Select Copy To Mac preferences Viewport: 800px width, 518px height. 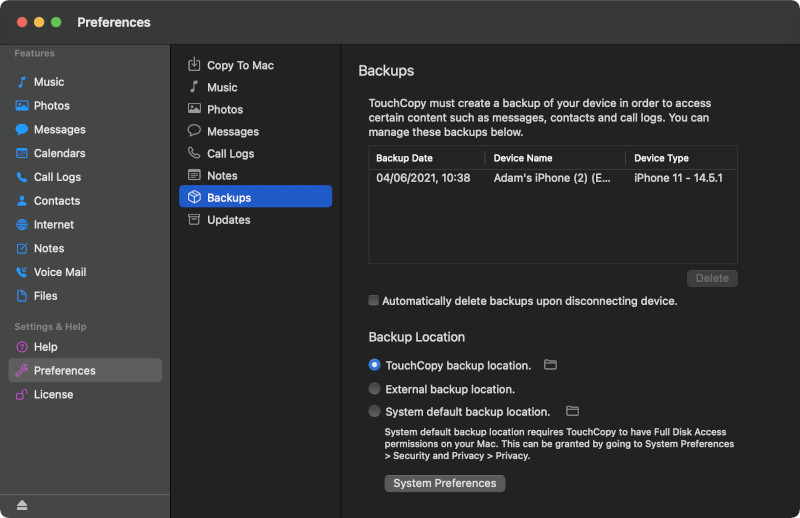click(256, 65)
